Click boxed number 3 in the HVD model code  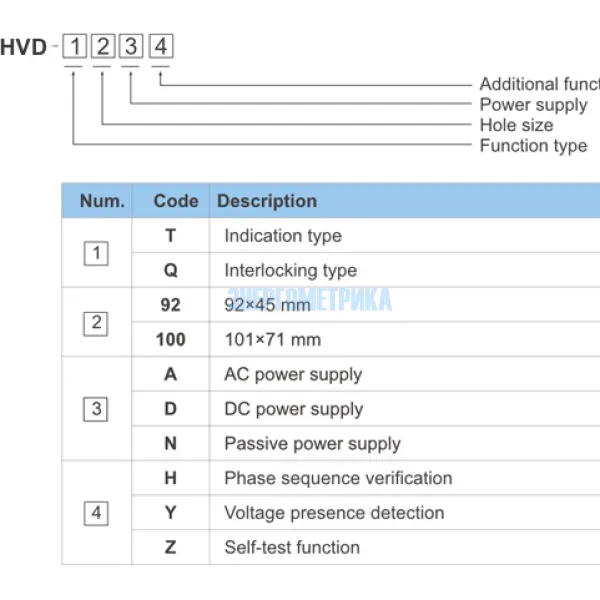132,46
